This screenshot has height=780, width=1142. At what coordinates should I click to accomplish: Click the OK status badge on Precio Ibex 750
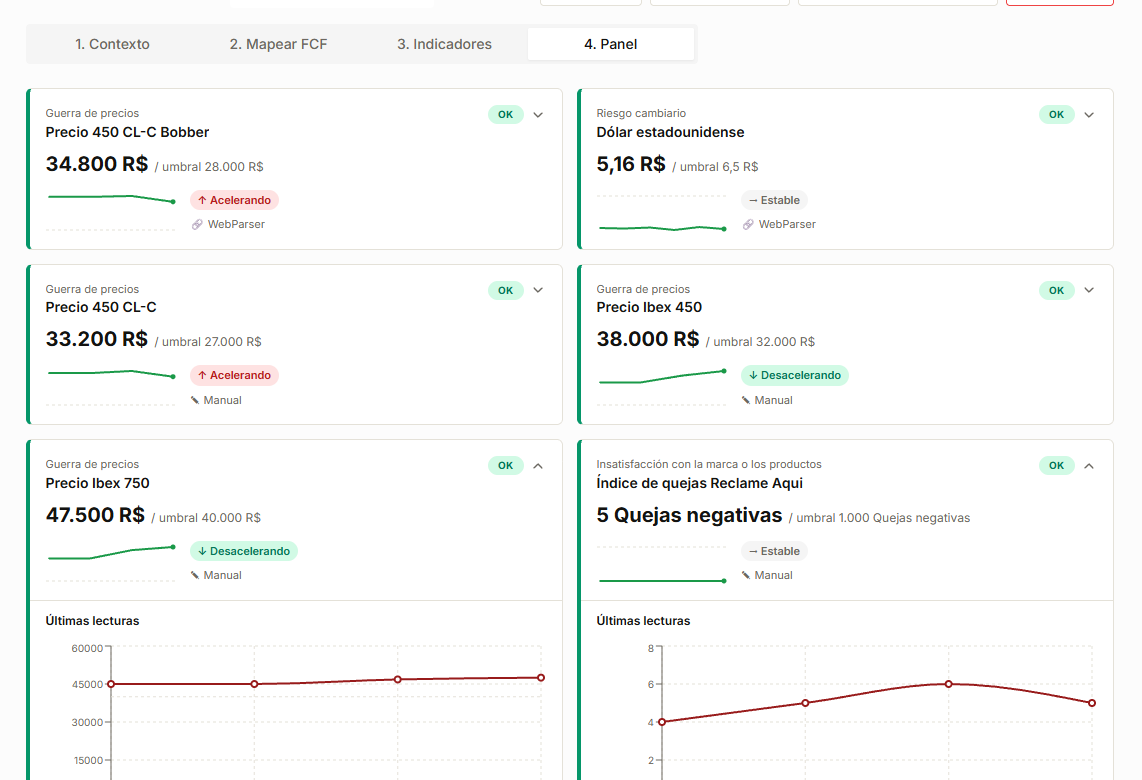tap(505, 465)
